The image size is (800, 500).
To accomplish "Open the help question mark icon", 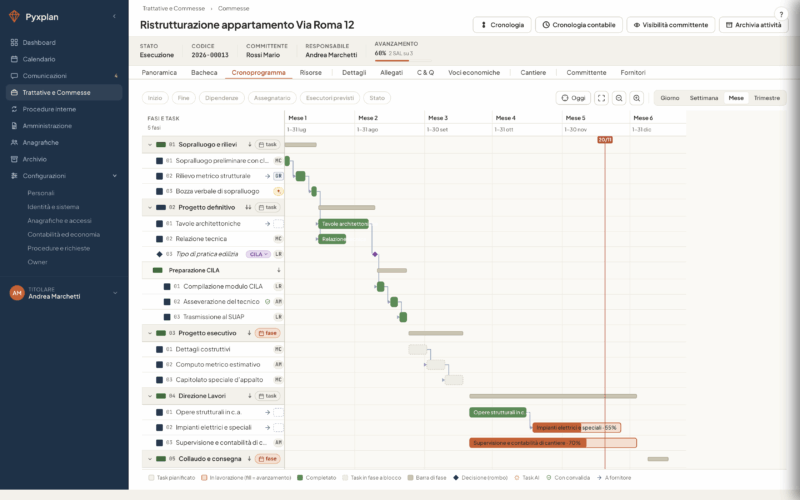I will tap(781, 14).
